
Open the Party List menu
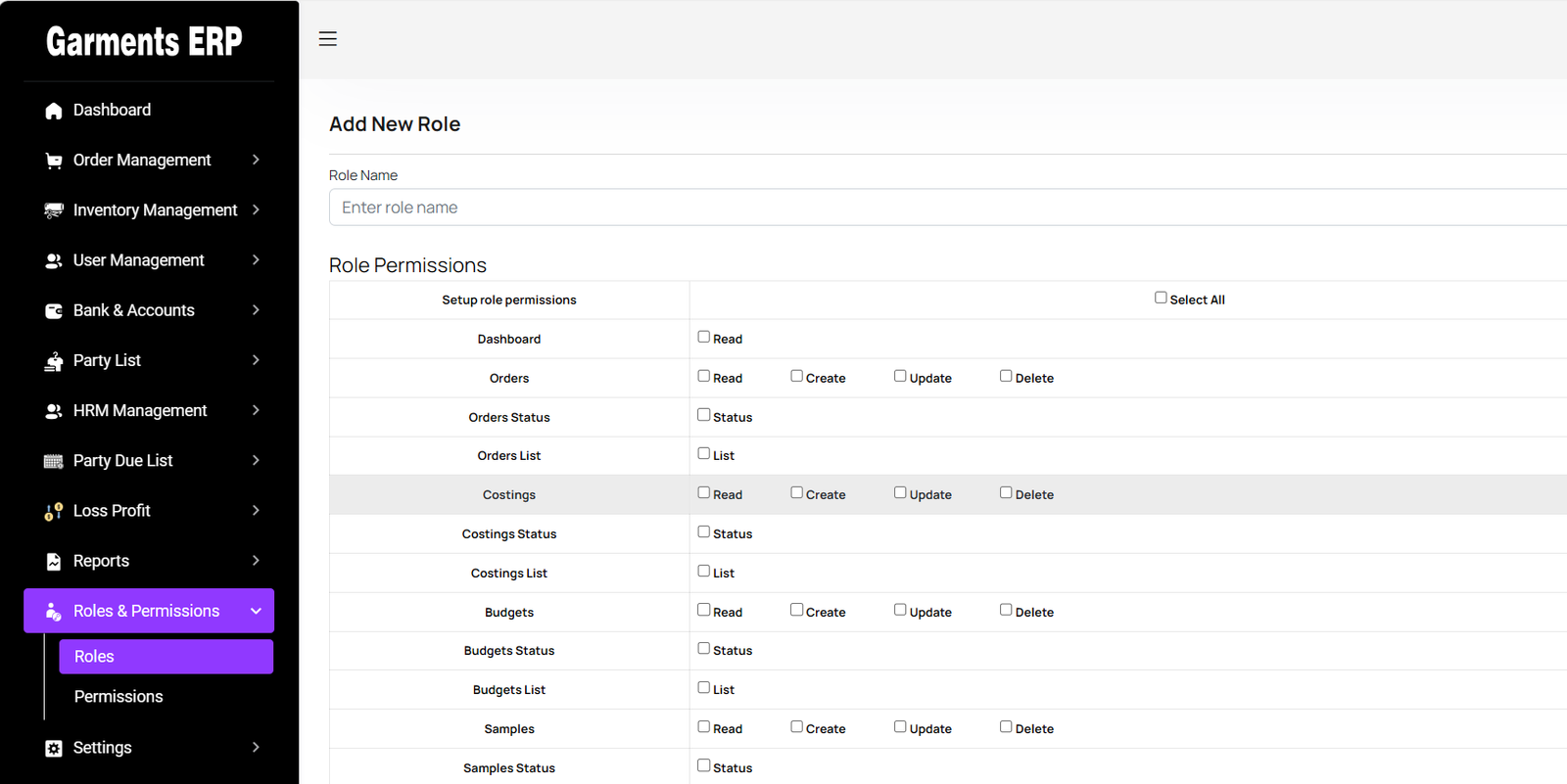pos(108,360)
